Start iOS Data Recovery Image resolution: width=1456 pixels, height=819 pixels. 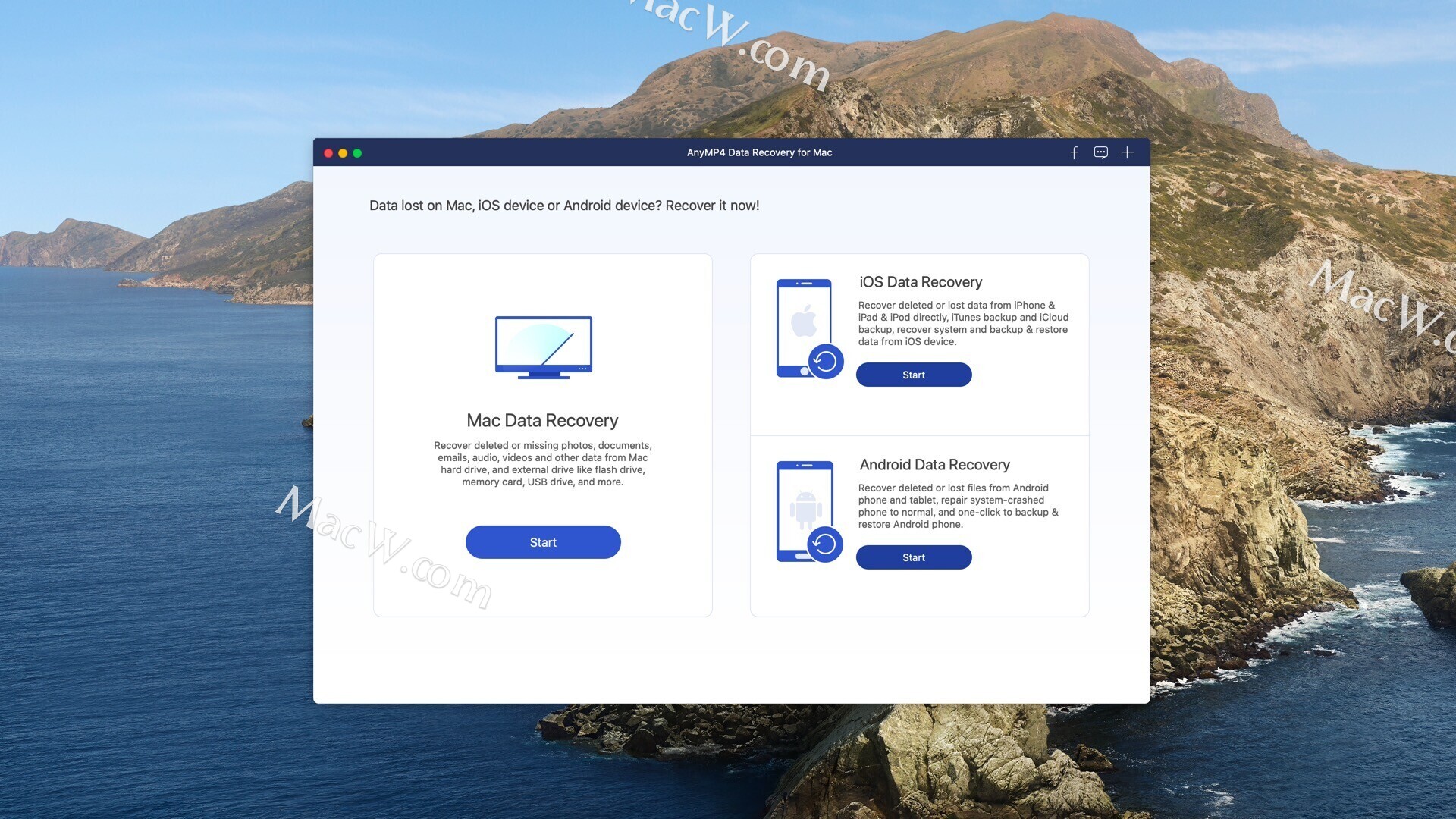click(914, 375)
